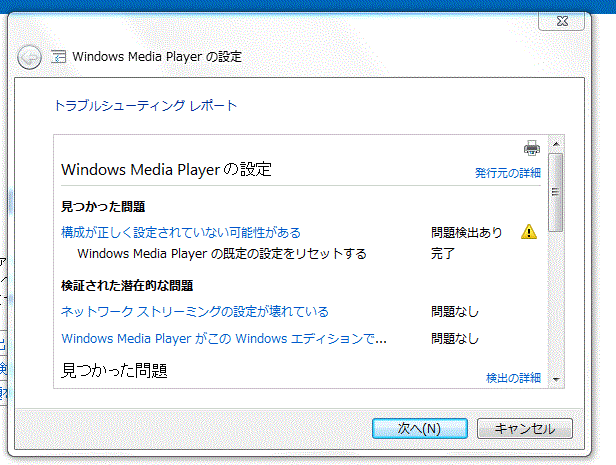This screenshot has width=616, height=465.
Task: Click the troubleshooter icon beside the title
Action: point(59,57)
